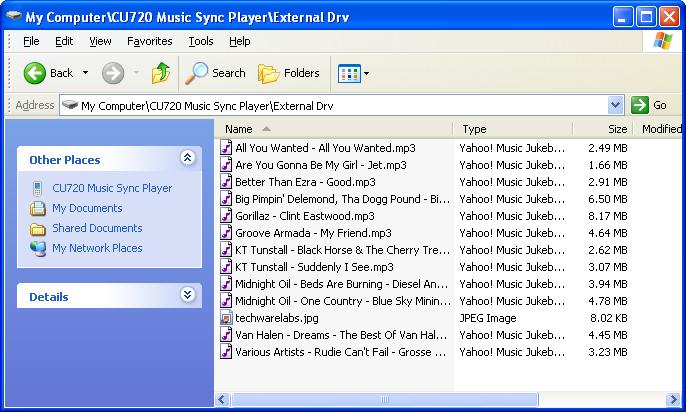Screen dimensions: 686x412
Task: Click the green Go button
Action: click(x=649, y=105)
